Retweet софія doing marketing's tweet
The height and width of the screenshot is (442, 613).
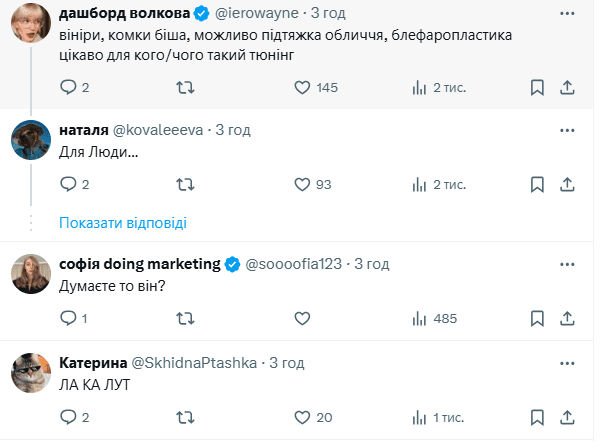click(185, 318)
